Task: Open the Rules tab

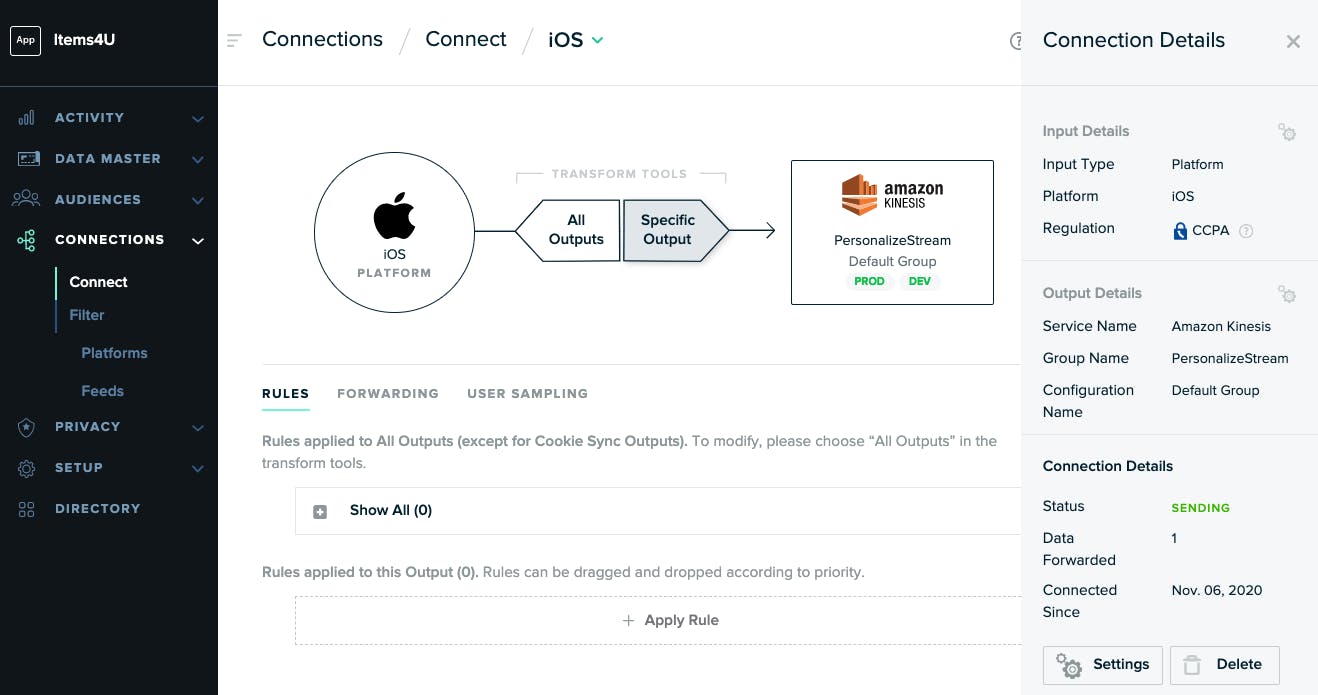Action: pos(285,394)
